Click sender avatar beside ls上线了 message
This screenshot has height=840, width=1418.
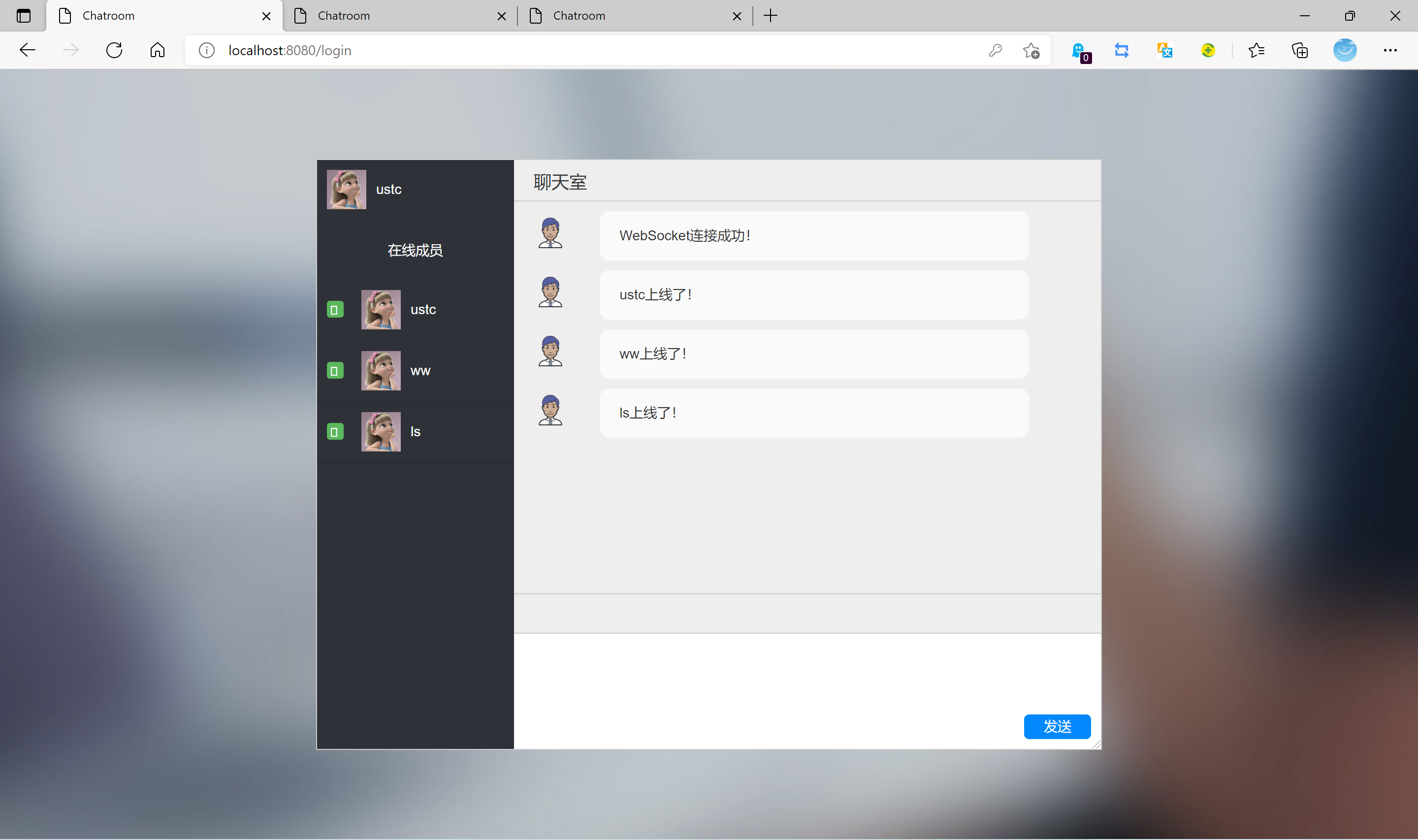click(x=550, y=410)
